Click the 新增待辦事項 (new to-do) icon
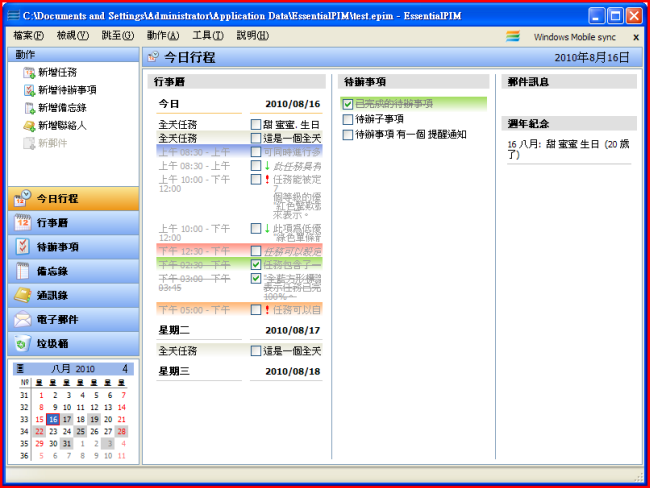650x488 pixels. 28,90
